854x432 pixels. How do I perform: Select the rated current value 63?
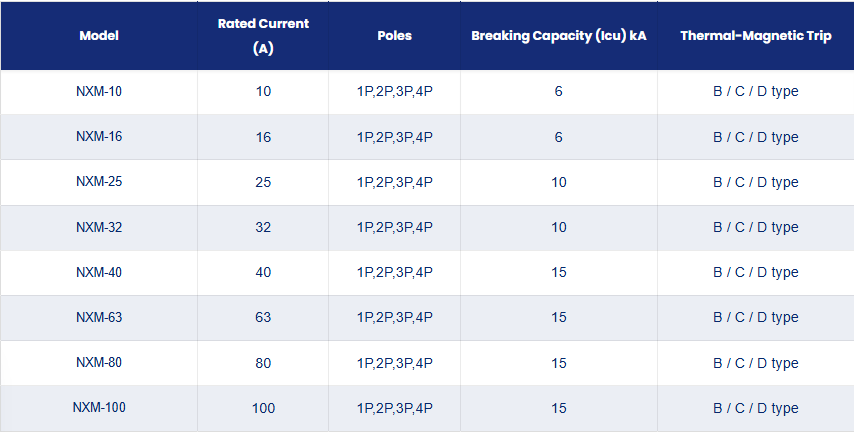(x=263, y=318)
